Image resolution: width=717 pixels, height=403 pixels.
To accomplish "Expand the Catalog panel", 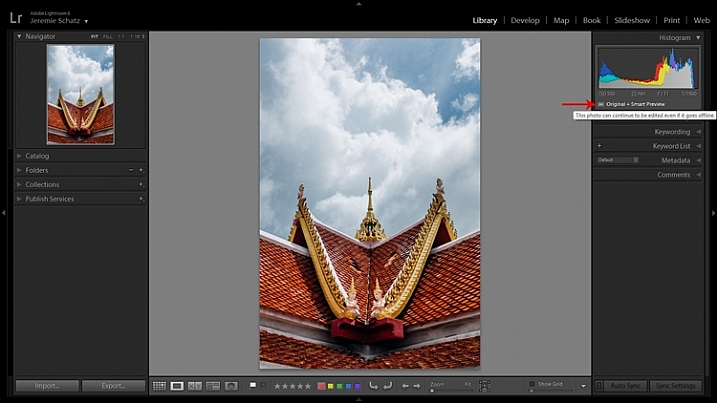I will tap(19, 156).
